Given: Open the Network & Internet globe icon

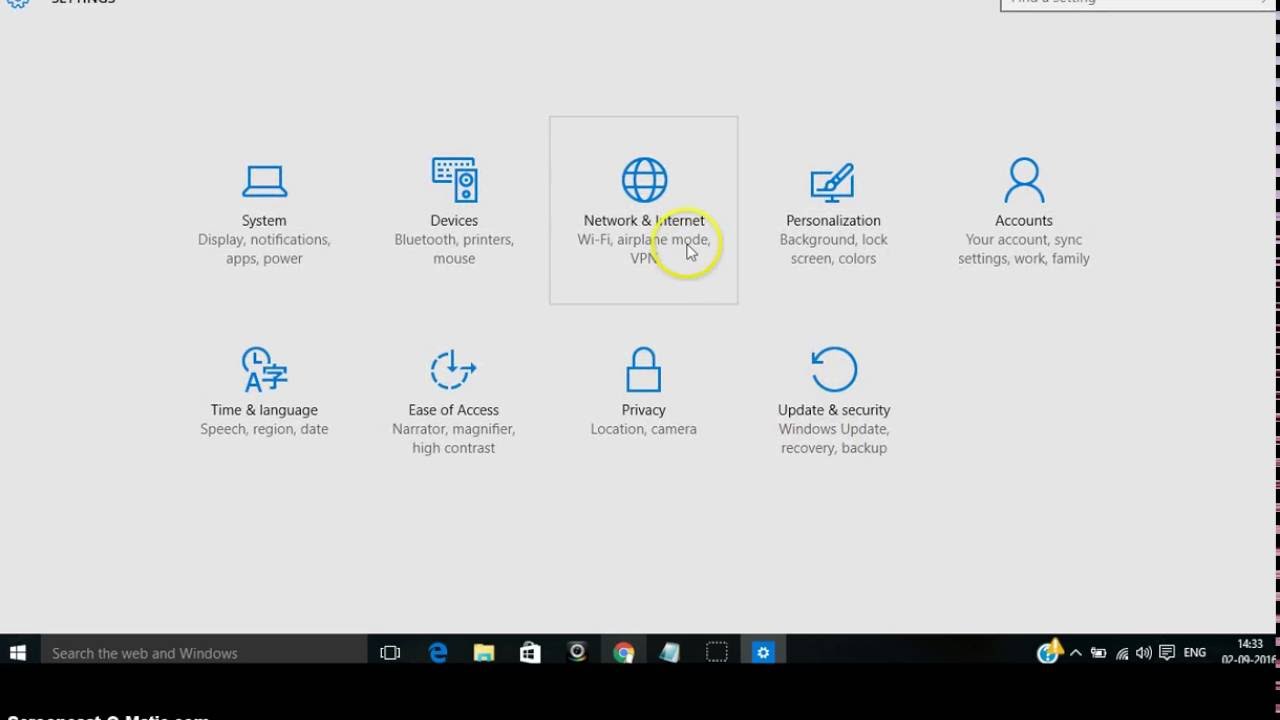Looking at the screenshot, I should click(644, 180).
